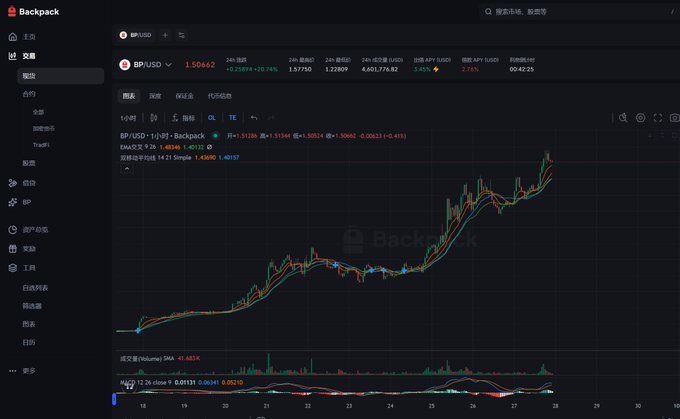This screenshot has width=680, height=419.
Task: Click last price 1.50662
Action: pos(200,65)
